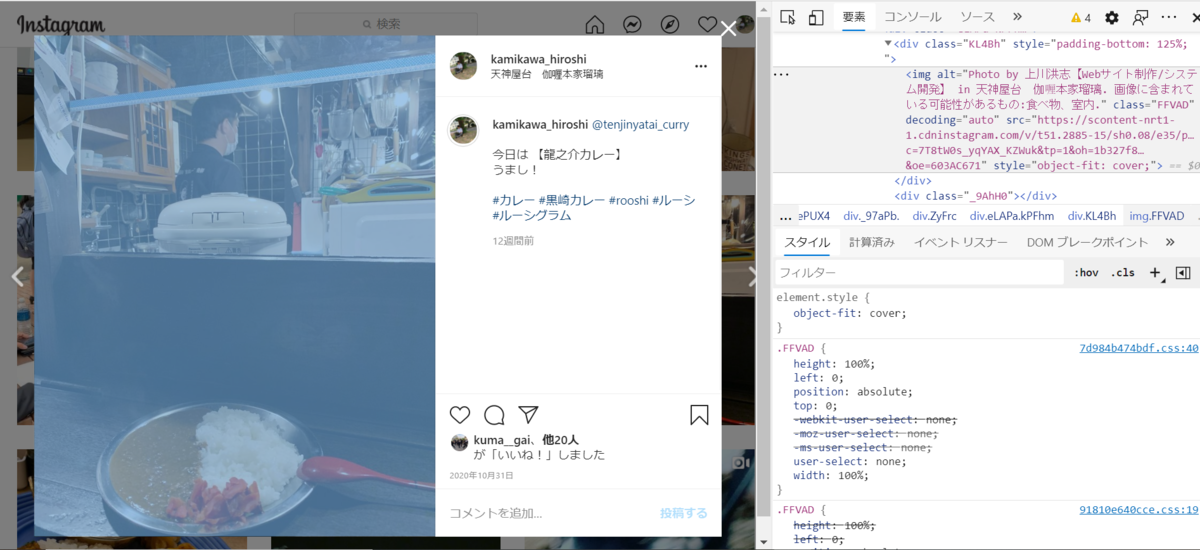Open the activity heart icon in the header

[x=707, y=24]
